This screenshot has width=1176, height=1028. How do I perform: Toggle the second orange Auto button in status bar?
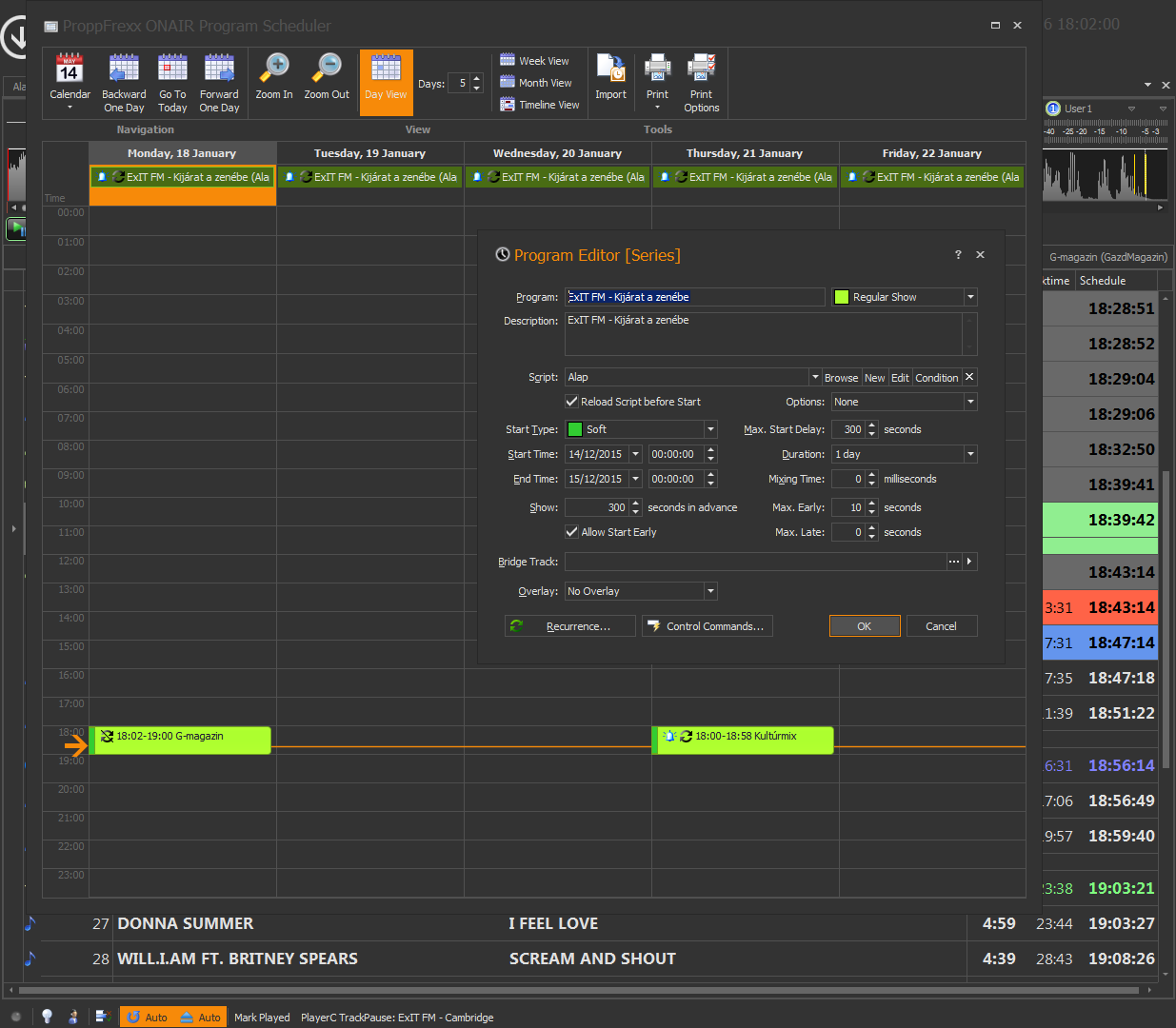point(200,1018)
